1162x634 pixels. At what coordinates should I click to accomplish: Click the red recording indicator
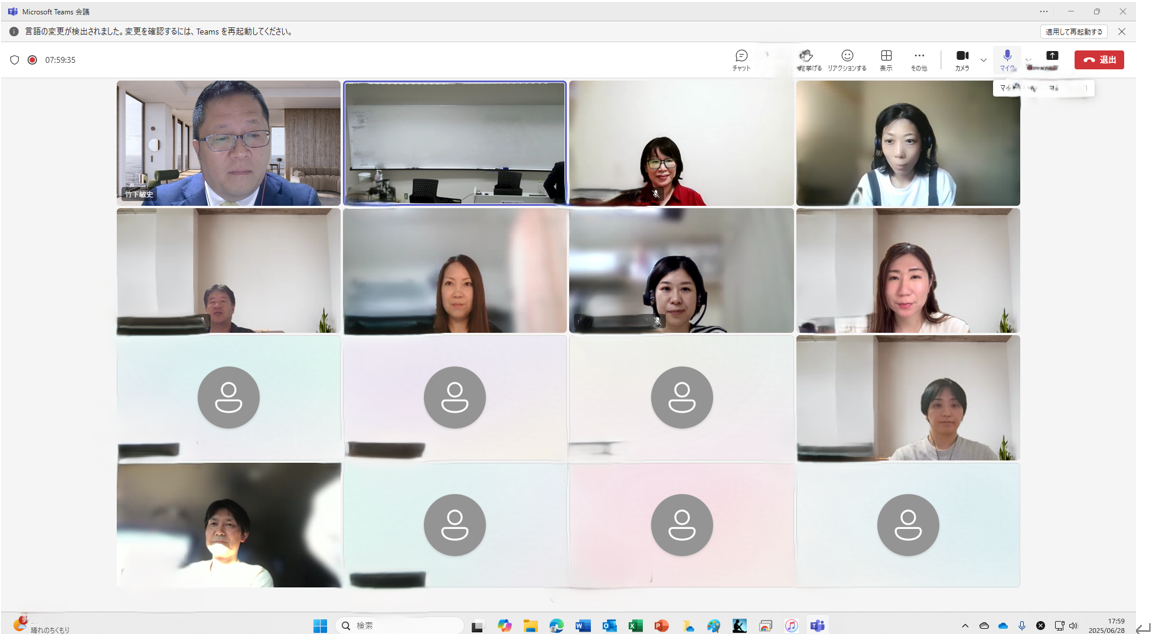coord(32,60)
